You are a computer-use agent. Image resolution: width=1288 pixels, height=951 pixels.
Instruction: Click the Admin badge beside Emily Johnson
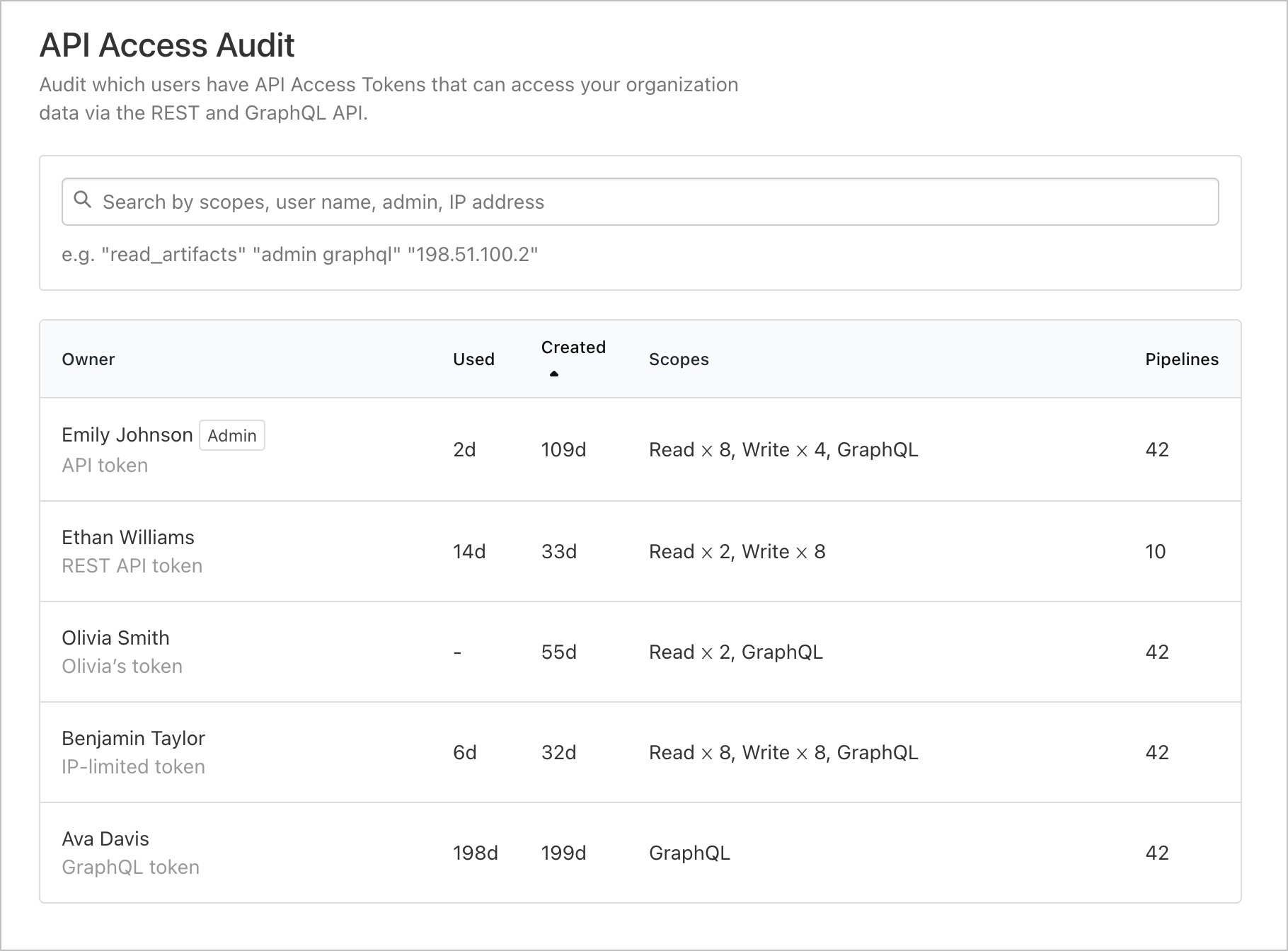click(231, 435)
